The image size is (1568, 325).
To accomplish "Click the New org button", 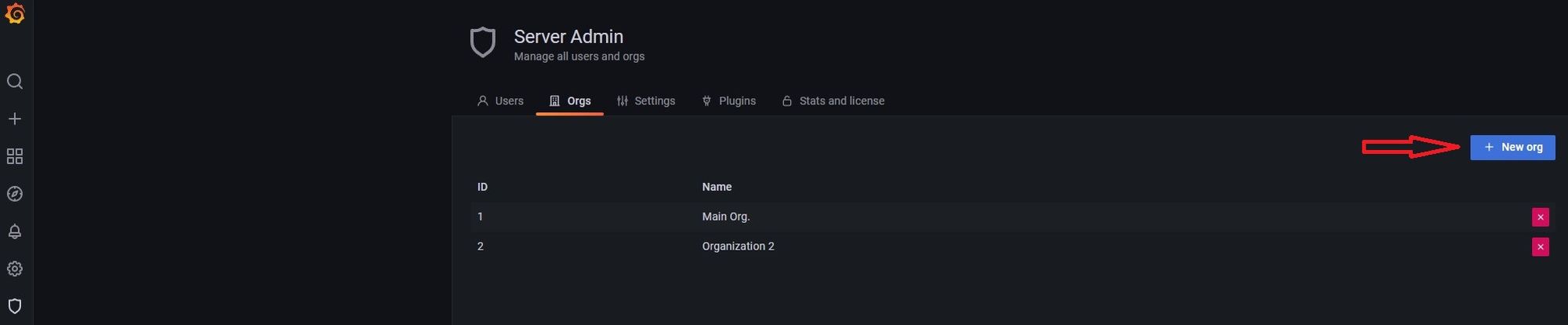I will tap(1512, 148).
